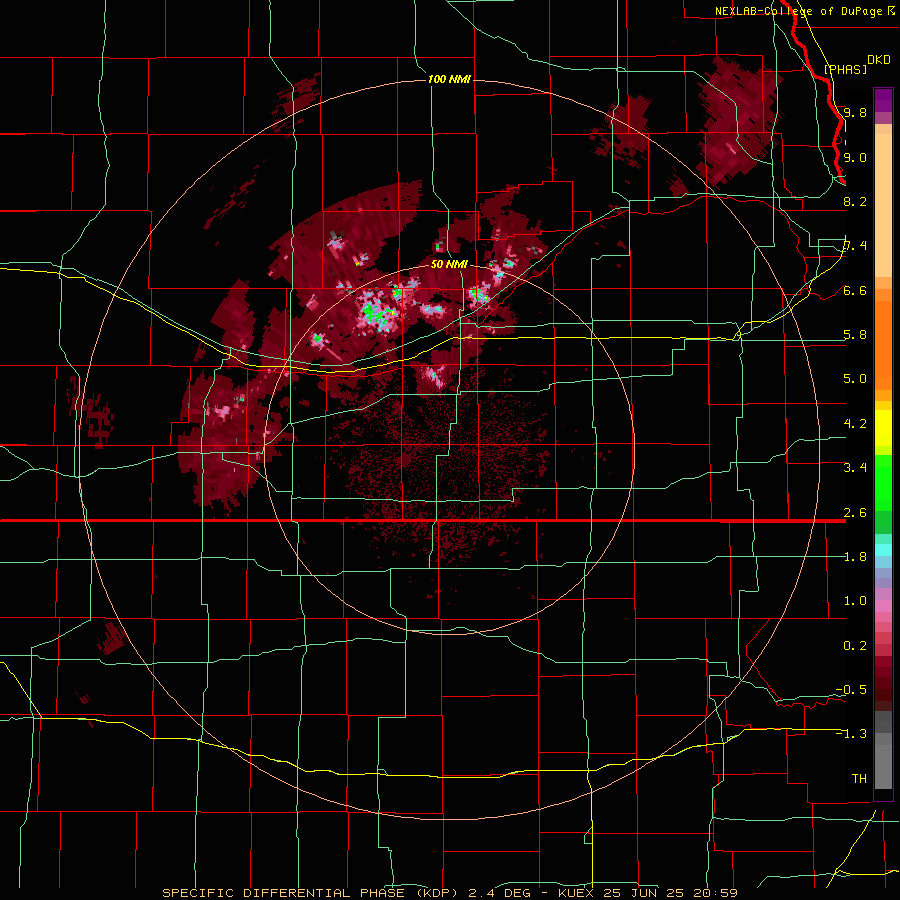Click the 4.2 value on the color scale
The image size is (900, 900).
[855, 424]
